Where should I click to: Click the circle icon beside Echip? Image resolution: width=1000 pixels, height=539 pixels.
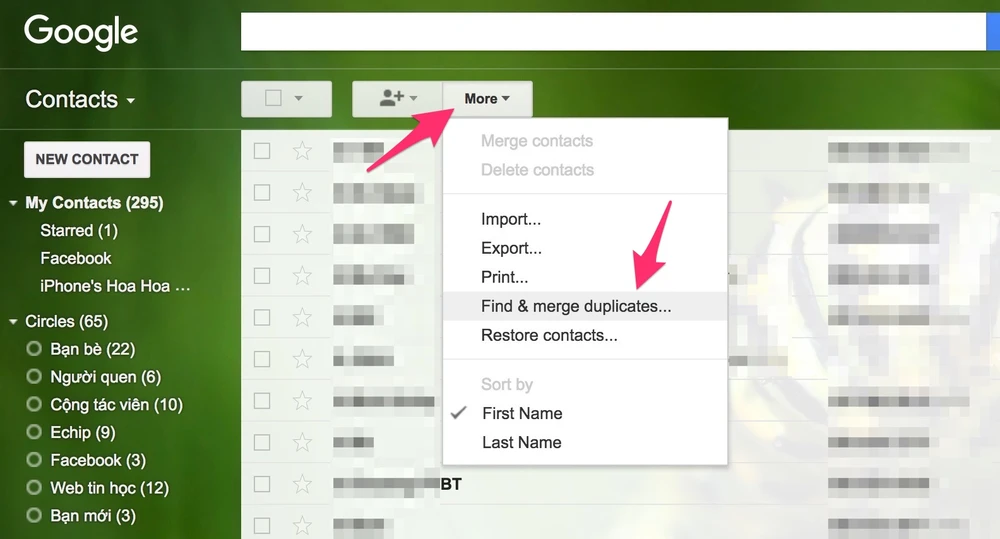pos(34,433)
